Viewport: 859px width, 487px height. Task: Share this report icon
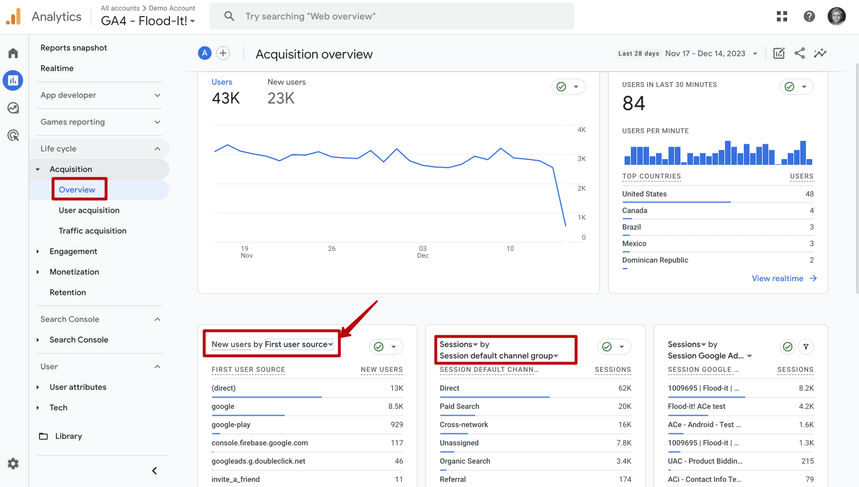[x=800, y=53]
